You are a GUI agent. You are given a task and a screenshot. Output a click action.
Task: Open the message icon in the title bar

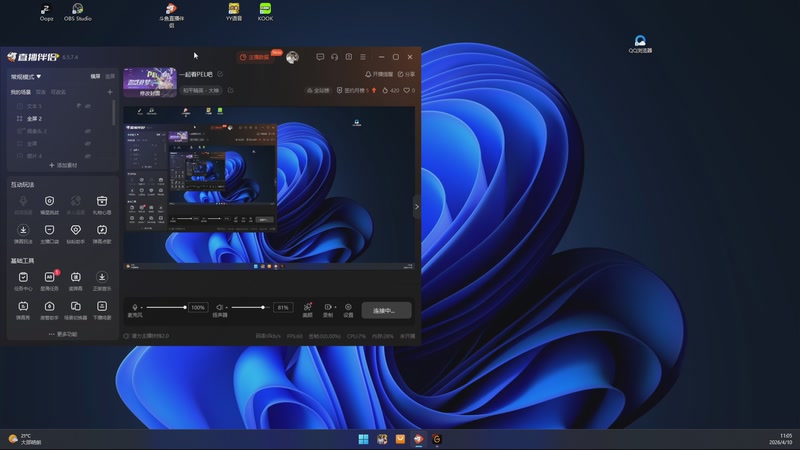point(319,57)
